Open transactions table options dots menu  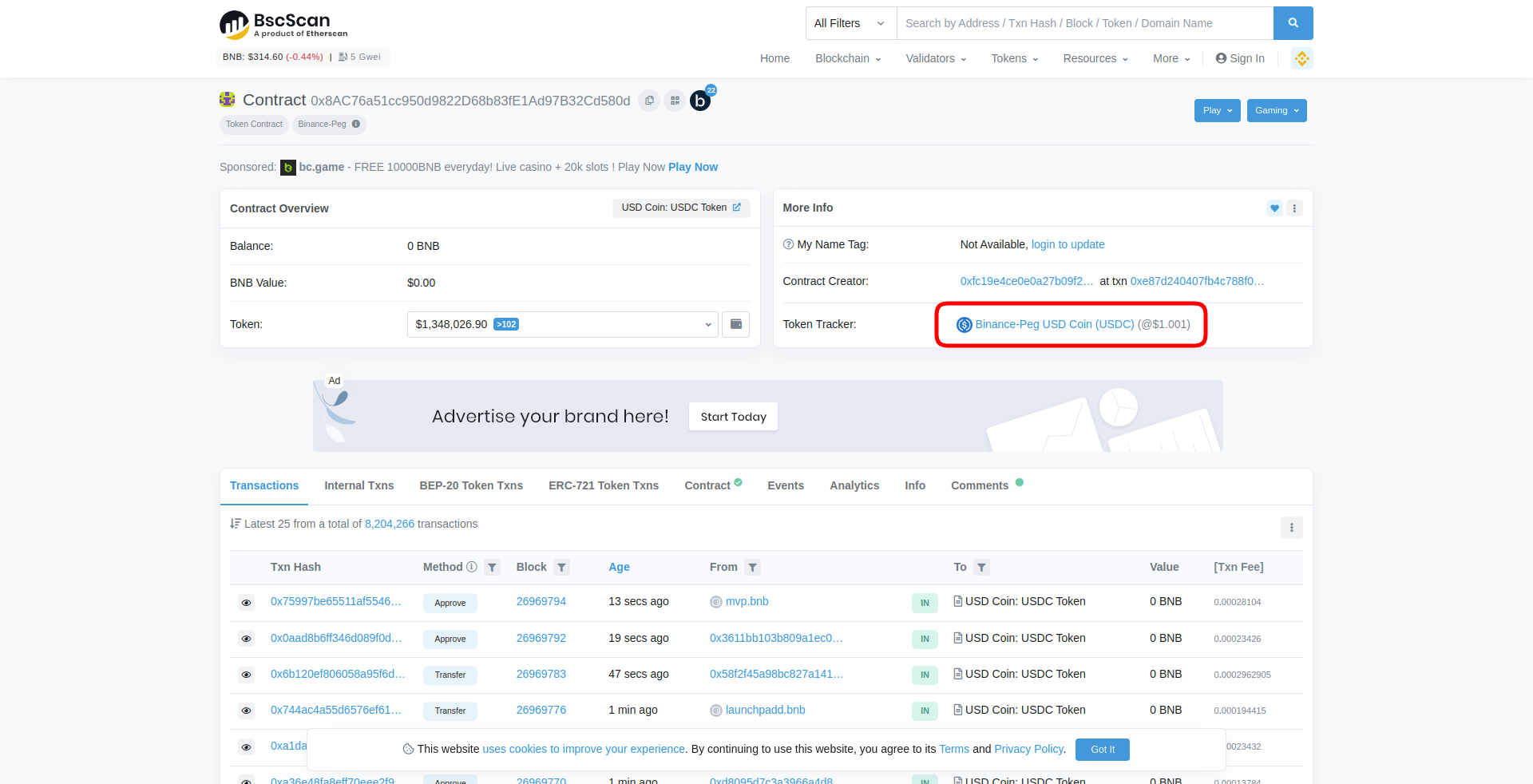coord(1291,528)
